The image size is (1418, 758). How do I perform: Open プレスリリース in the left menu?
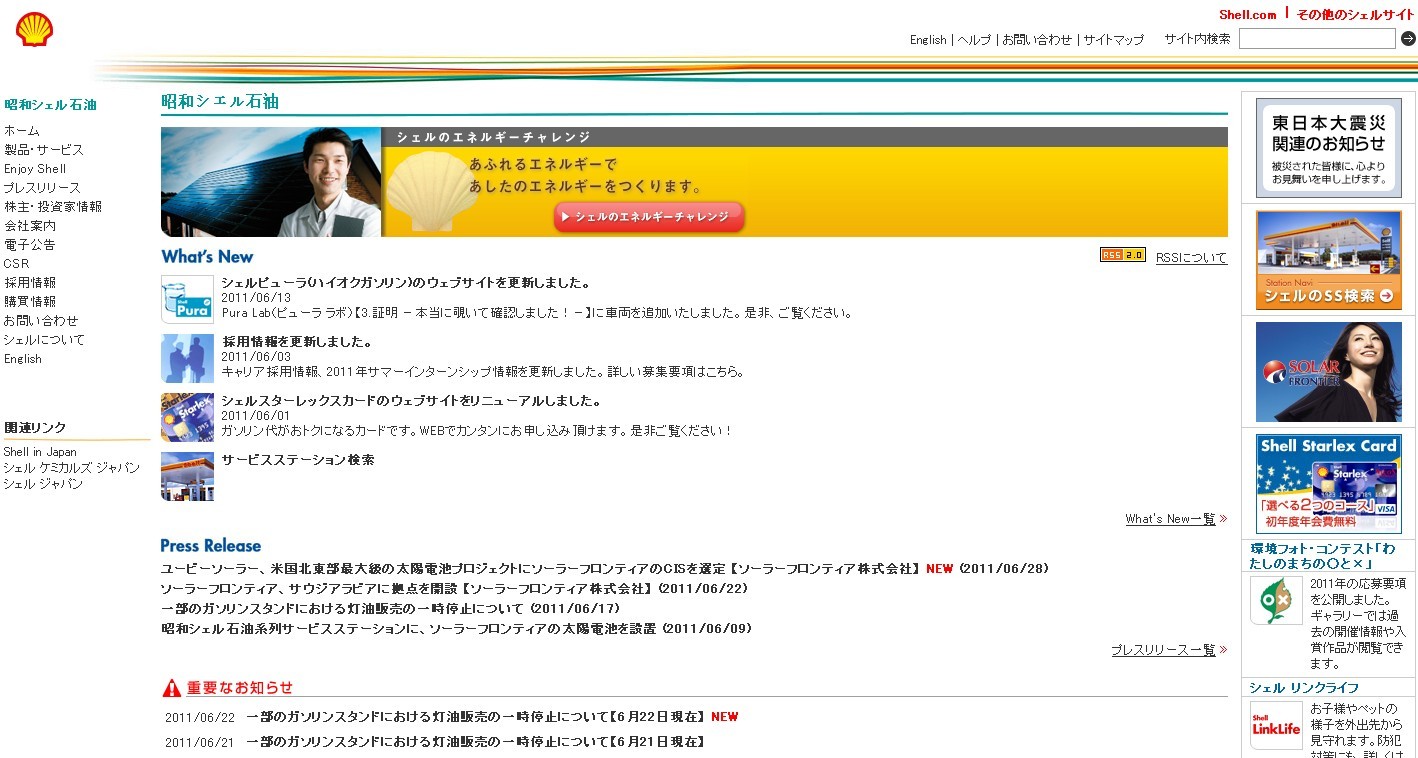pos(42,188)
